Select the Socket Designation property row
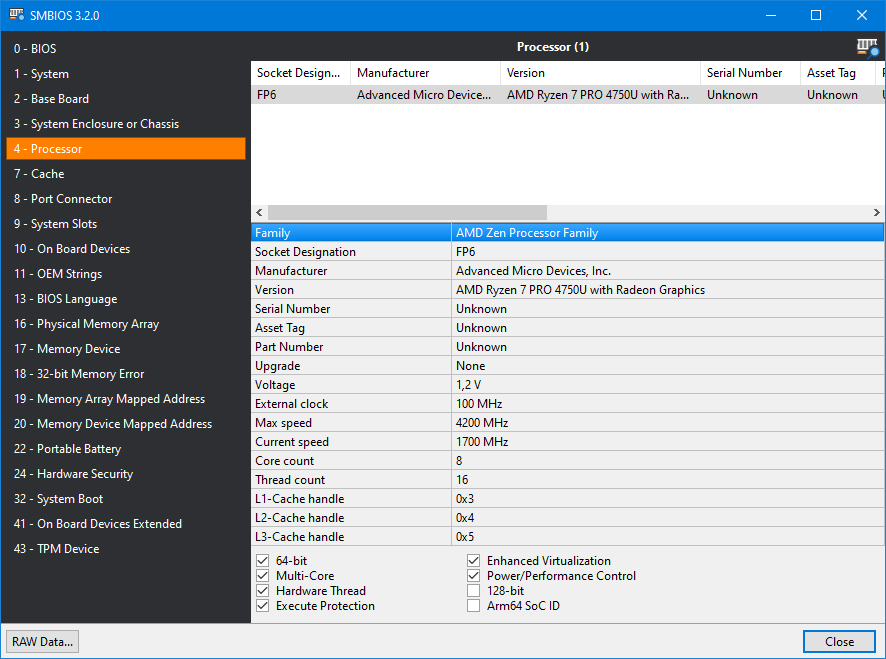The height and width of the screenshot is (659, 886). pyautogui.click(x=567, y=252)
